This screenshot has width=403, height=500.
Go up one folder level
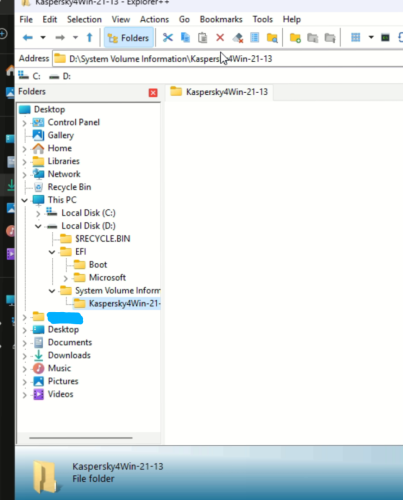[89, 38]
